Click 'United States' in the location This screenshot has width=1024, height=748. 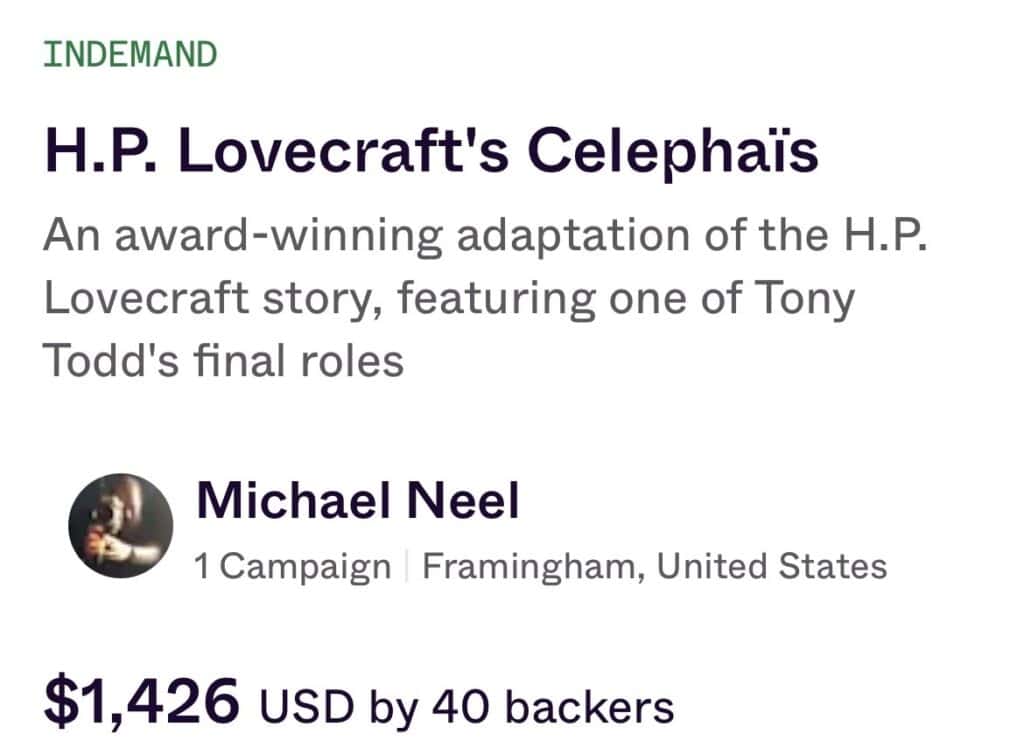[771, 567]
